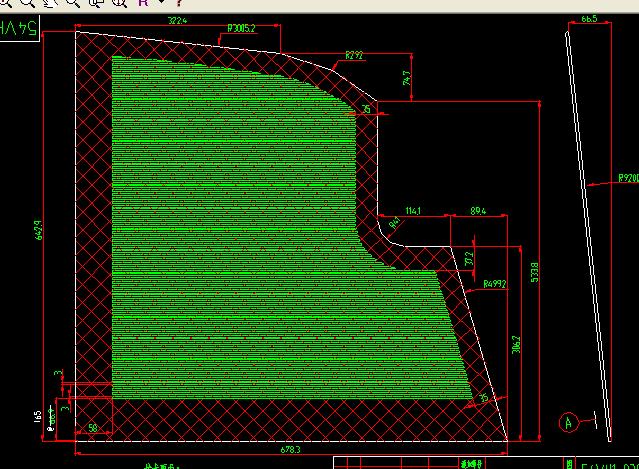Image resolution: width=639 pixels, height=469 pixels.
Task: Open help with the red question mark icon
Action: [x=178, y=3]
